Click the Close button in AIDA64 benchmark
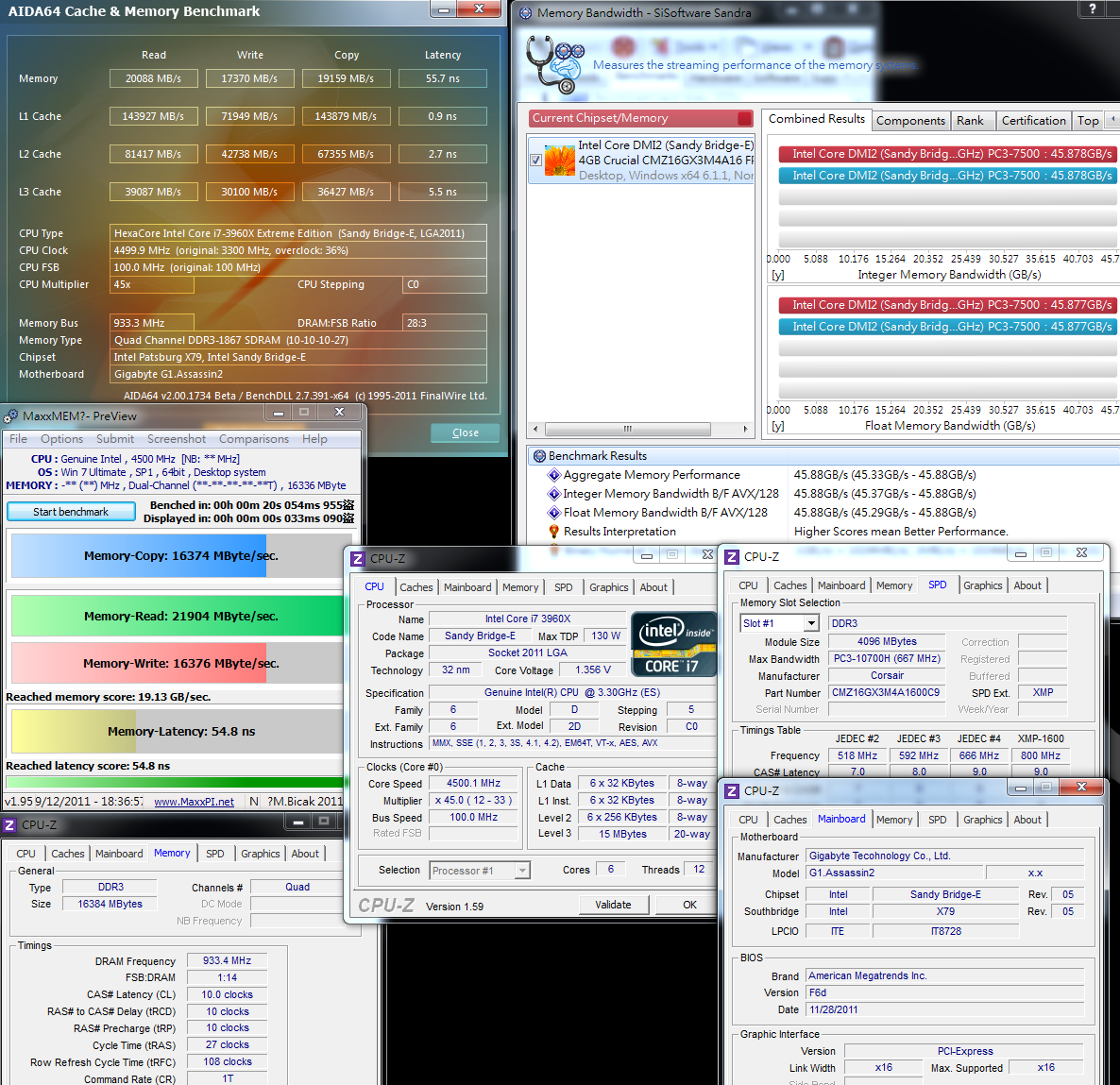This screenshot has height=1085, width=1120. pos(465,432)
